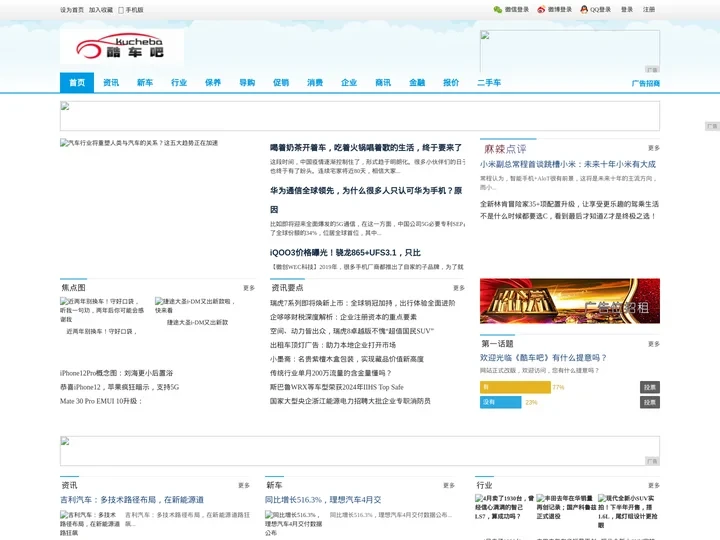Open 斯巴鲁WRX等车型荣获 article
The height and width of the screenshot is (540, 720).
337,387
